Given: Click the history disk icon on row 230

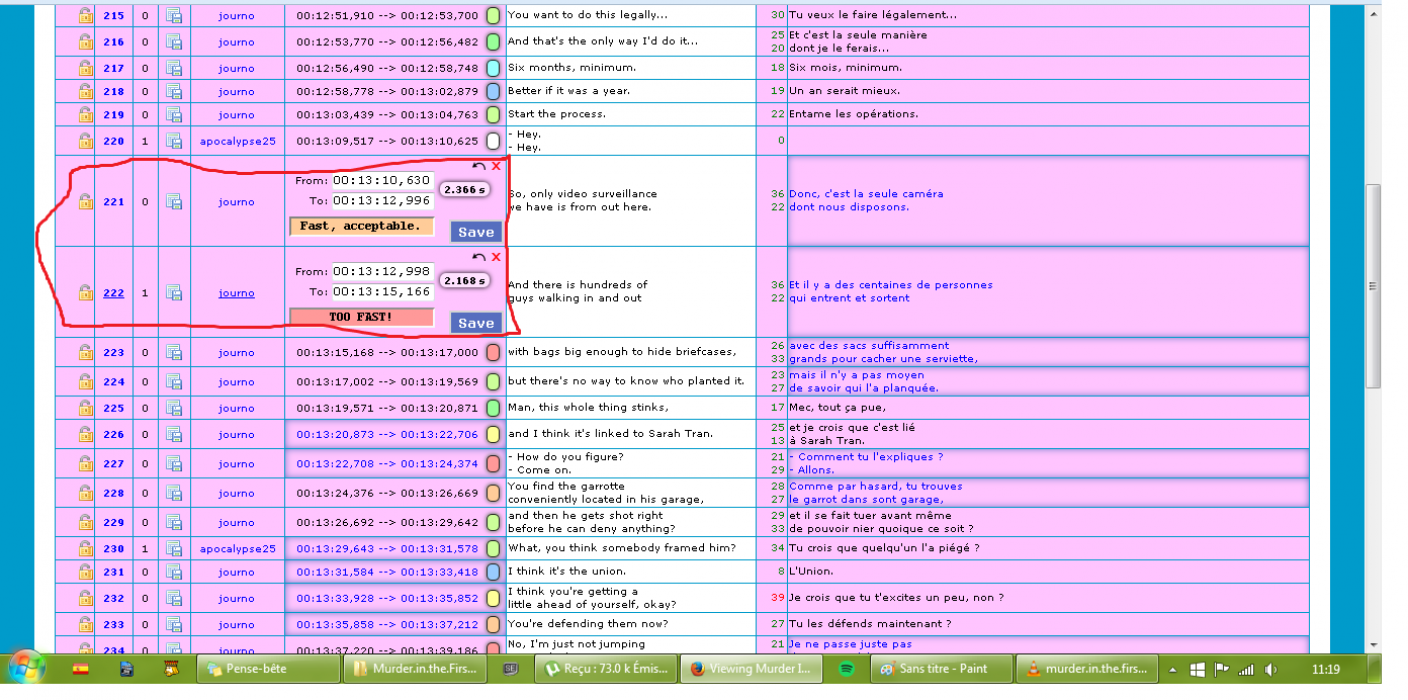Looking at the screenshot, I should [x=174, y=548].
